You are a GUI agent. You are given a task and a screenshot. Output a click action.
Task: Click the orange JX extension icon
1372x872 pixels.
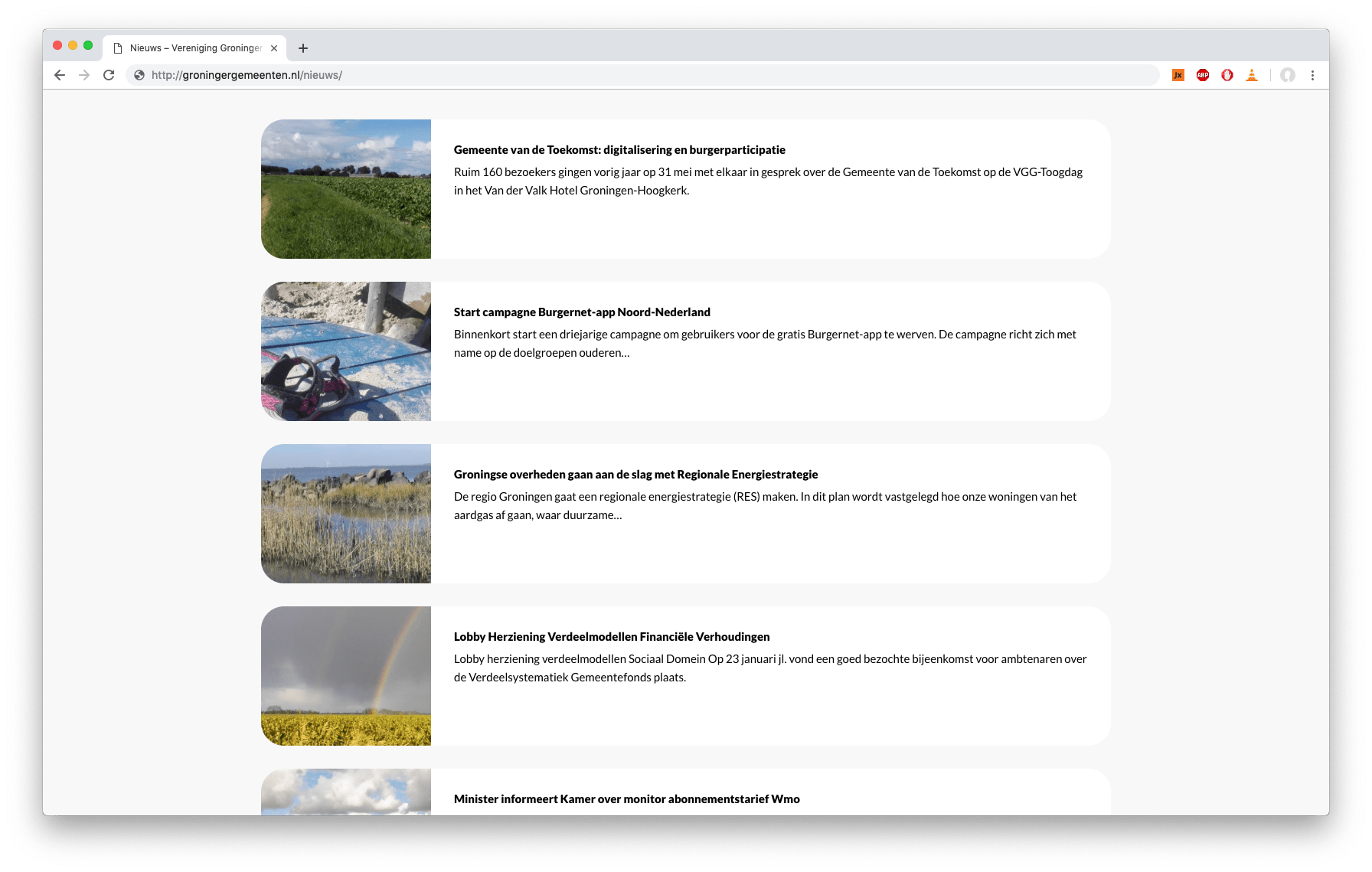pyautogui.click(x=1178, y=75)
